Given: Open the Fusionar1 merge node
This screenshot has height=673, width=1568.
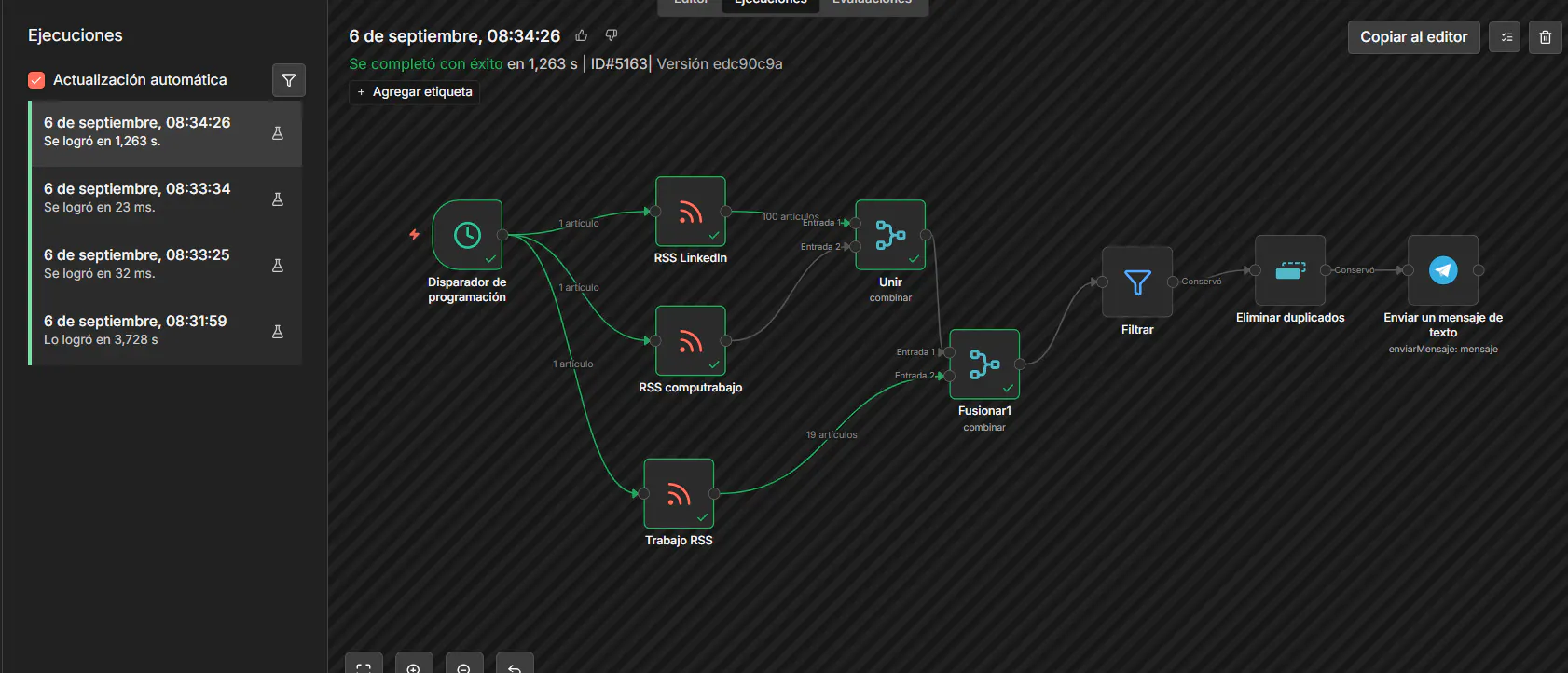Looking at the screenshot, I should click(x=984, y=364).
